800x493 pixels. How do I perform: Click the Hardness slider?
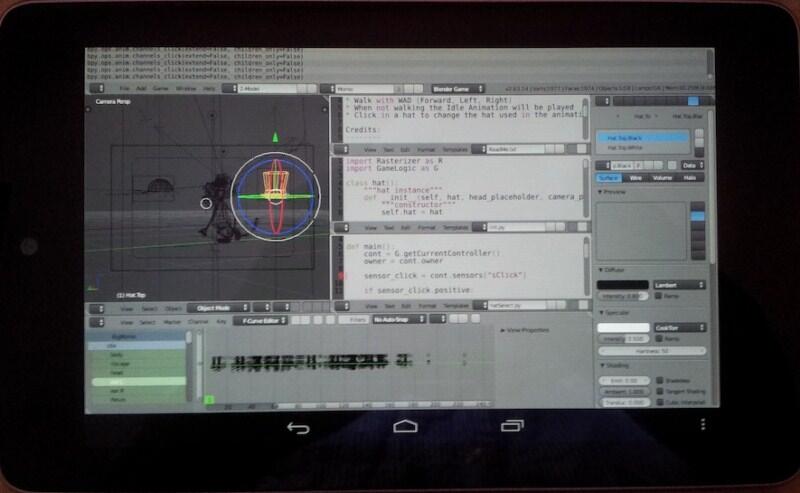tap(652, 351)
